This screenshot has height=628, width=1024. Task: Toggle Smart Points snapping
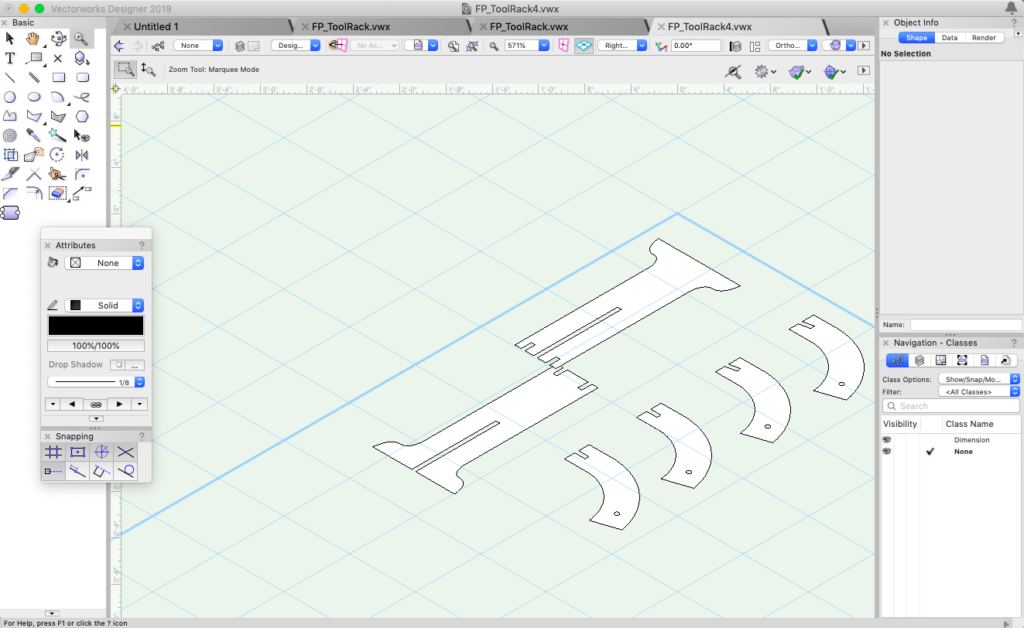54,471
